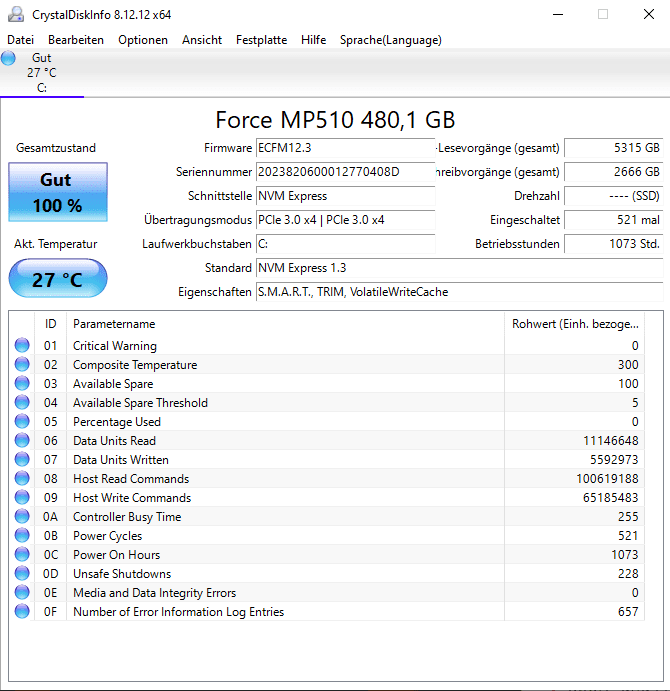Click status circle of Power On Hours row
This screenshot has height=691, width=670.
pos(22,554)
